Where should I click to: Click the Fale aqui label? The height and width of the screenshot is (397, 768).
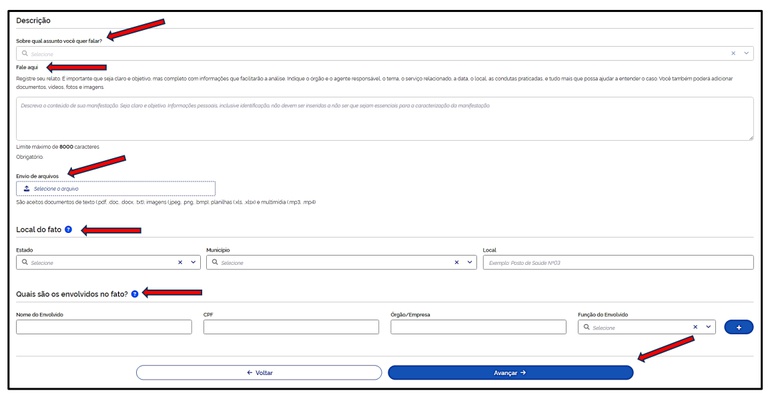click(27, 67)
